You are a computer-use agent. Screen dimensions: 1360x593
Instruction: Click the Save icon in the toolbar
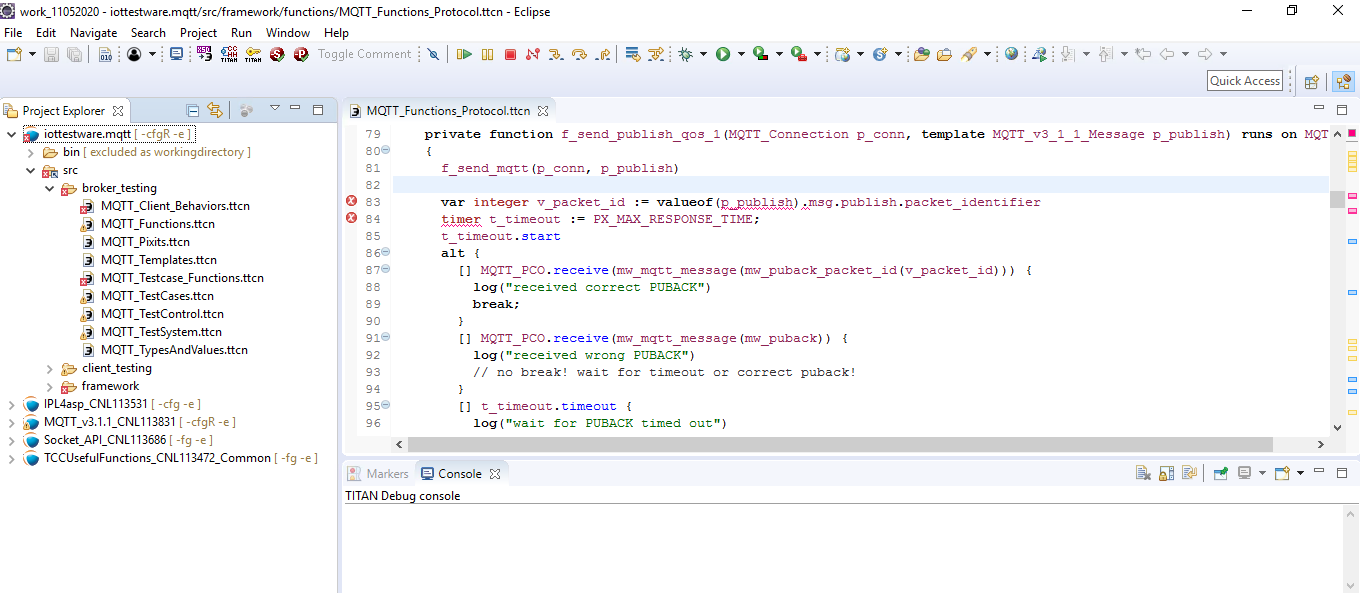pos(51,54)
